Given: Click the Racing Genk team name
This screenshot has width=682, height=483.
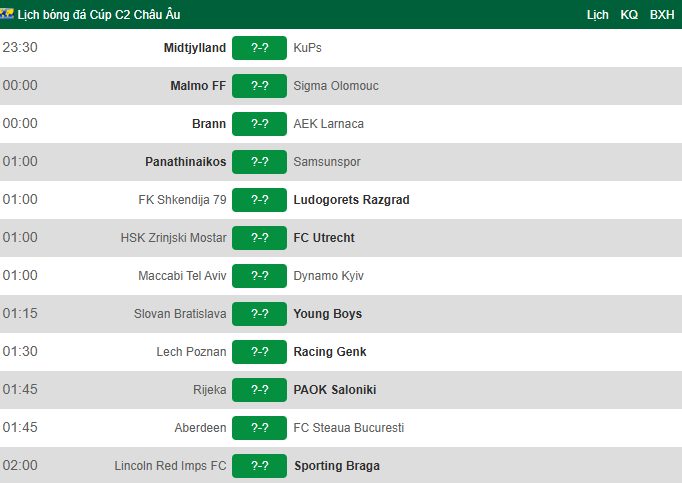Looking at the screenshot, I should click(x=330, y=352).
